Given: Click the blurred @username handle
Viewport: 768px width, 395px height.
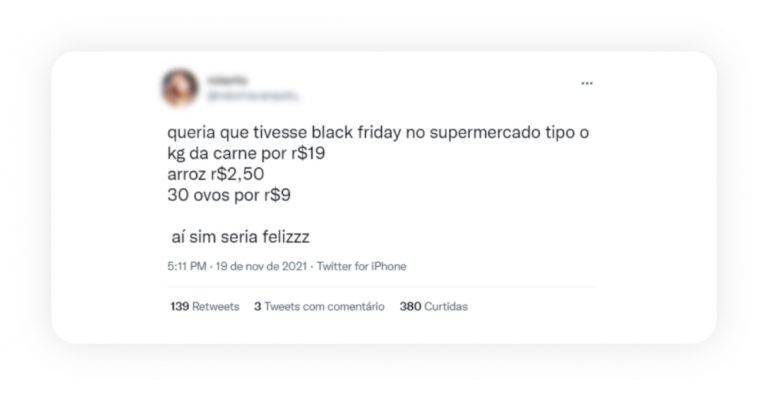Looking at the screenshot, I should click(x=253, y=96).
